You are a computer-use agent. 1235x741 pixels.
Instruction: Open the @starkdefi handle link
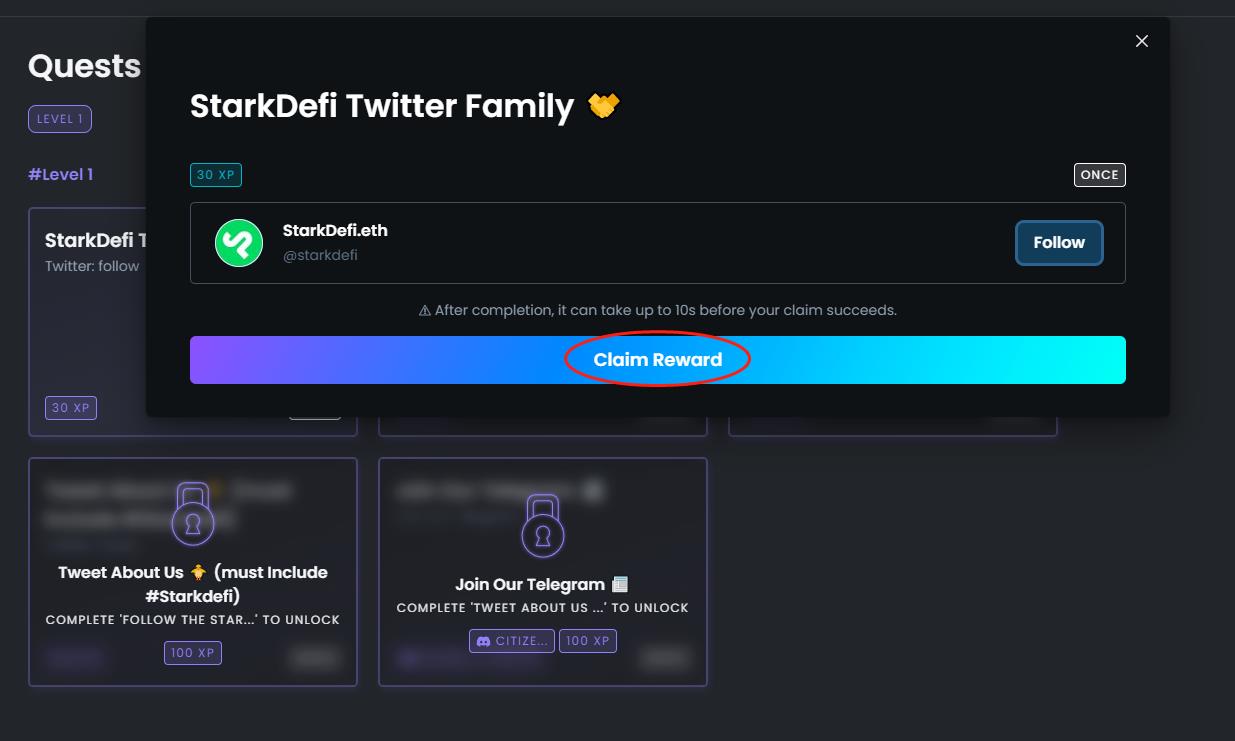coord(320,255)
